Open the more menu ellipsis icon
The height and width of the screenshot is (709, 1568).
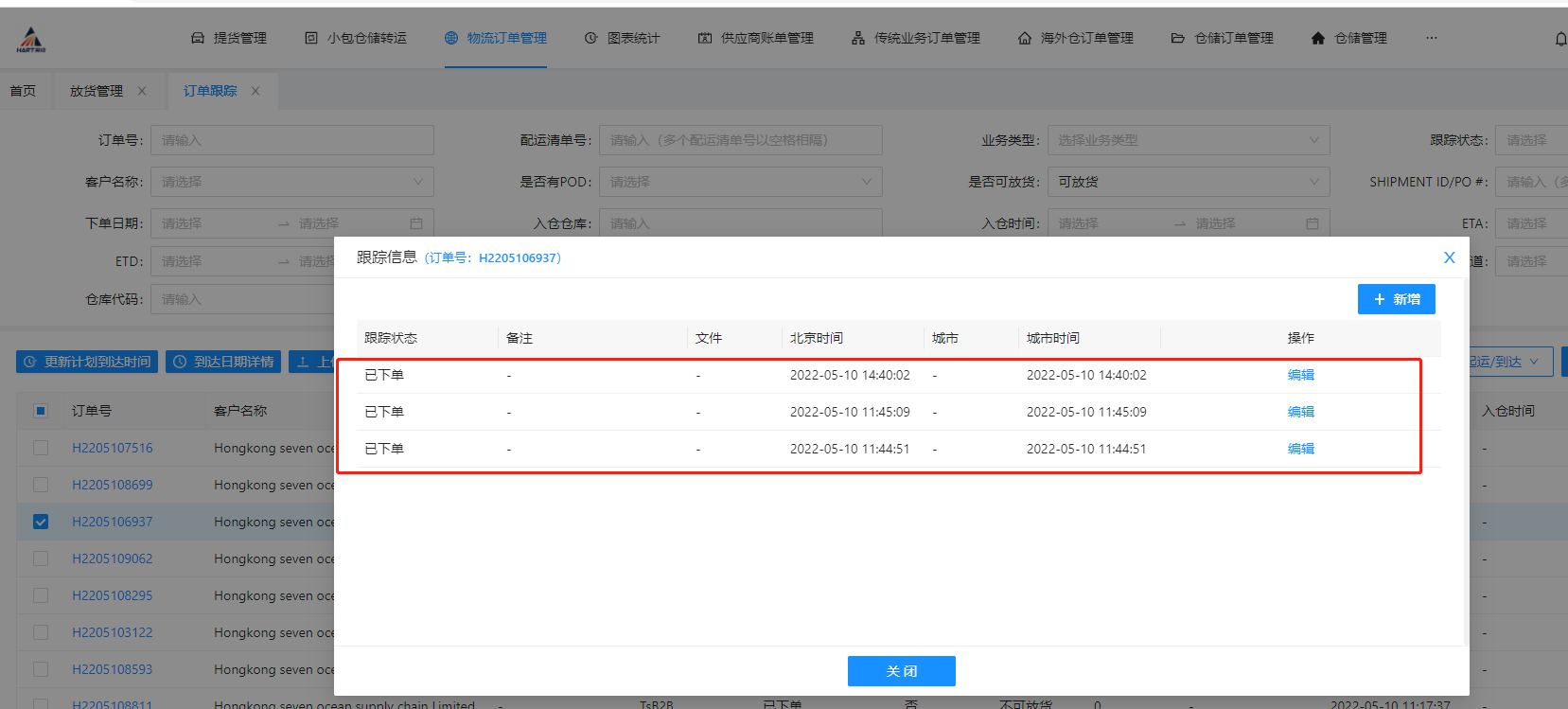[x=1432, y=38]
